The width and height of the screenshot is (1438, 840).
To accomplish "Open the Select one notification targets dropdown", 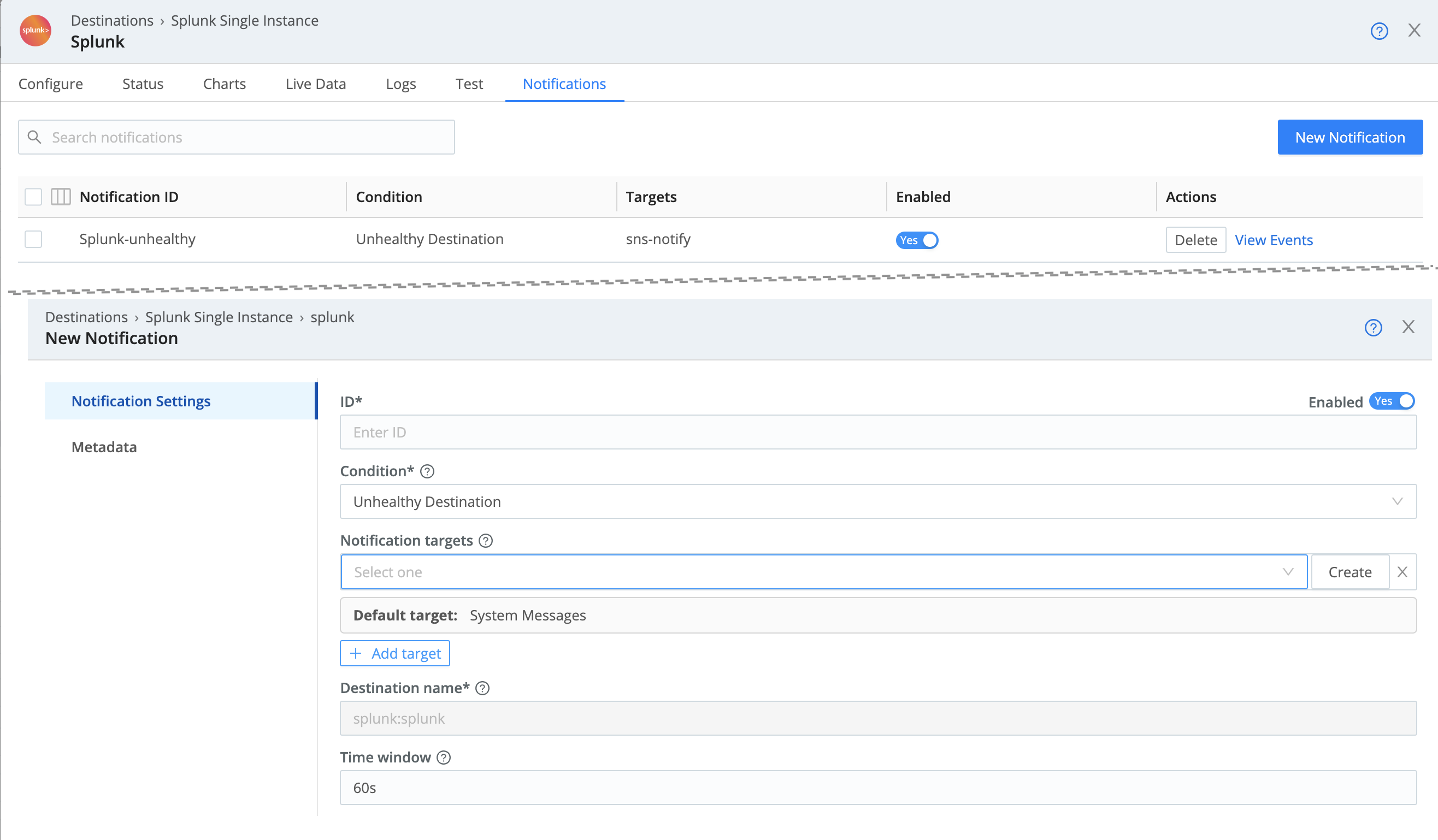I will point(822,571).
